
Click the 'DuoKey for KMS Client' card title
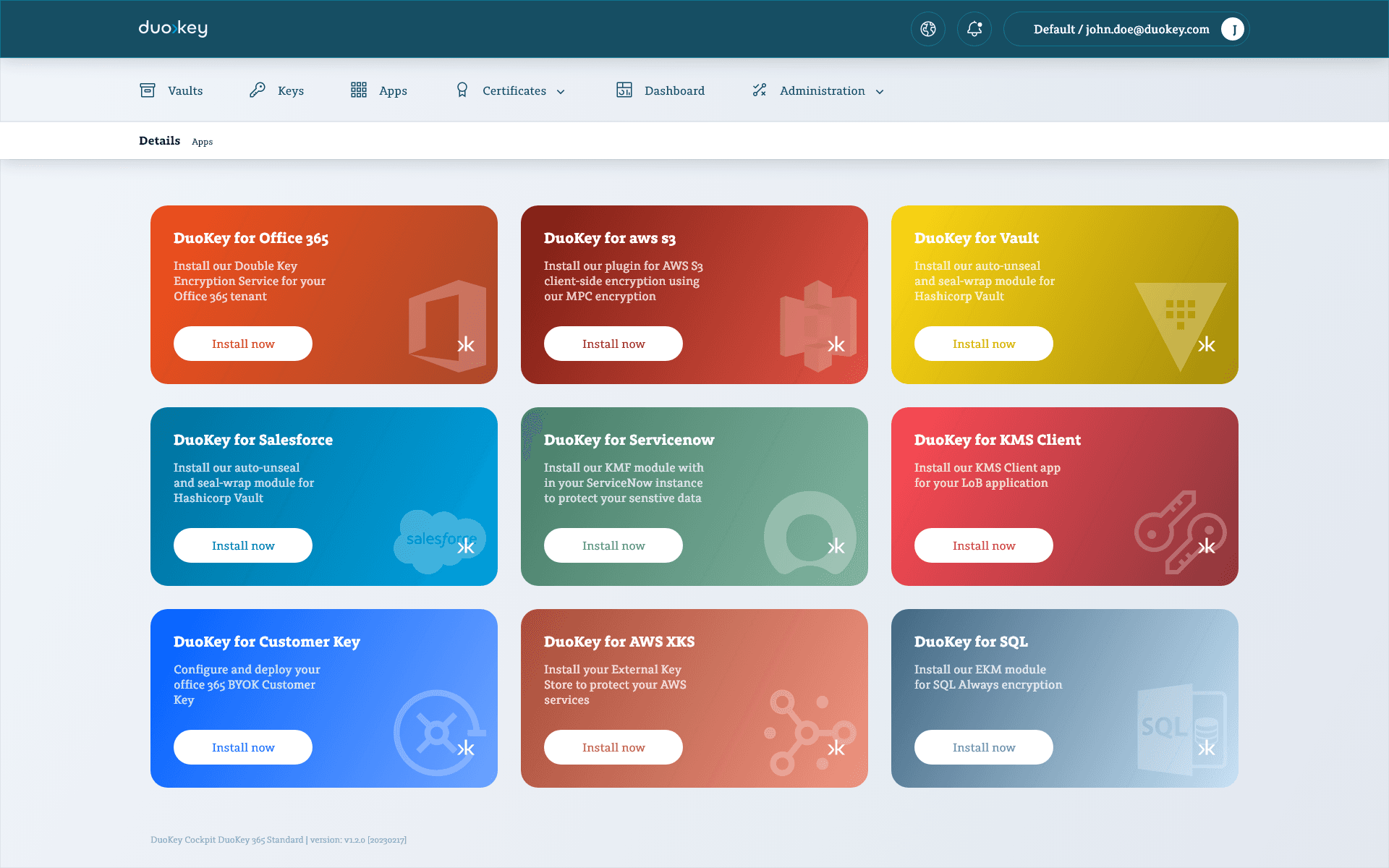[998, 440]
